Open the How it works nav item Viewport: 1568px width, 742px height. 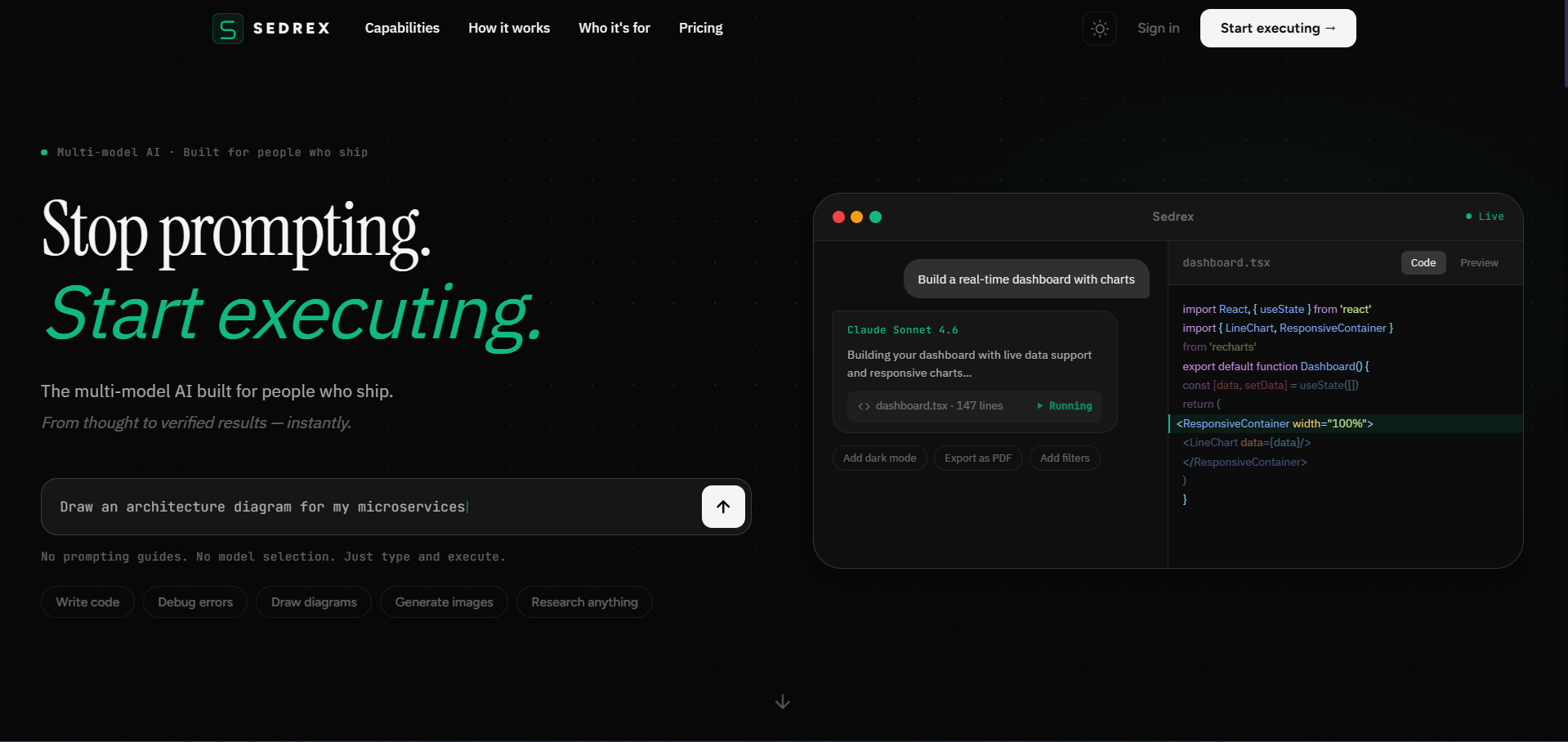[x=509, y=28]
